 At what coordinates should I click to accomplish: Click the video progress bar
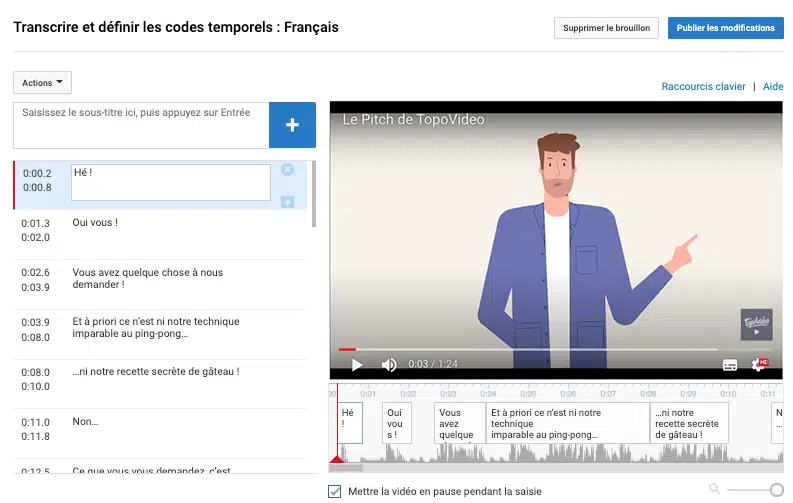[x=556, y=349]
